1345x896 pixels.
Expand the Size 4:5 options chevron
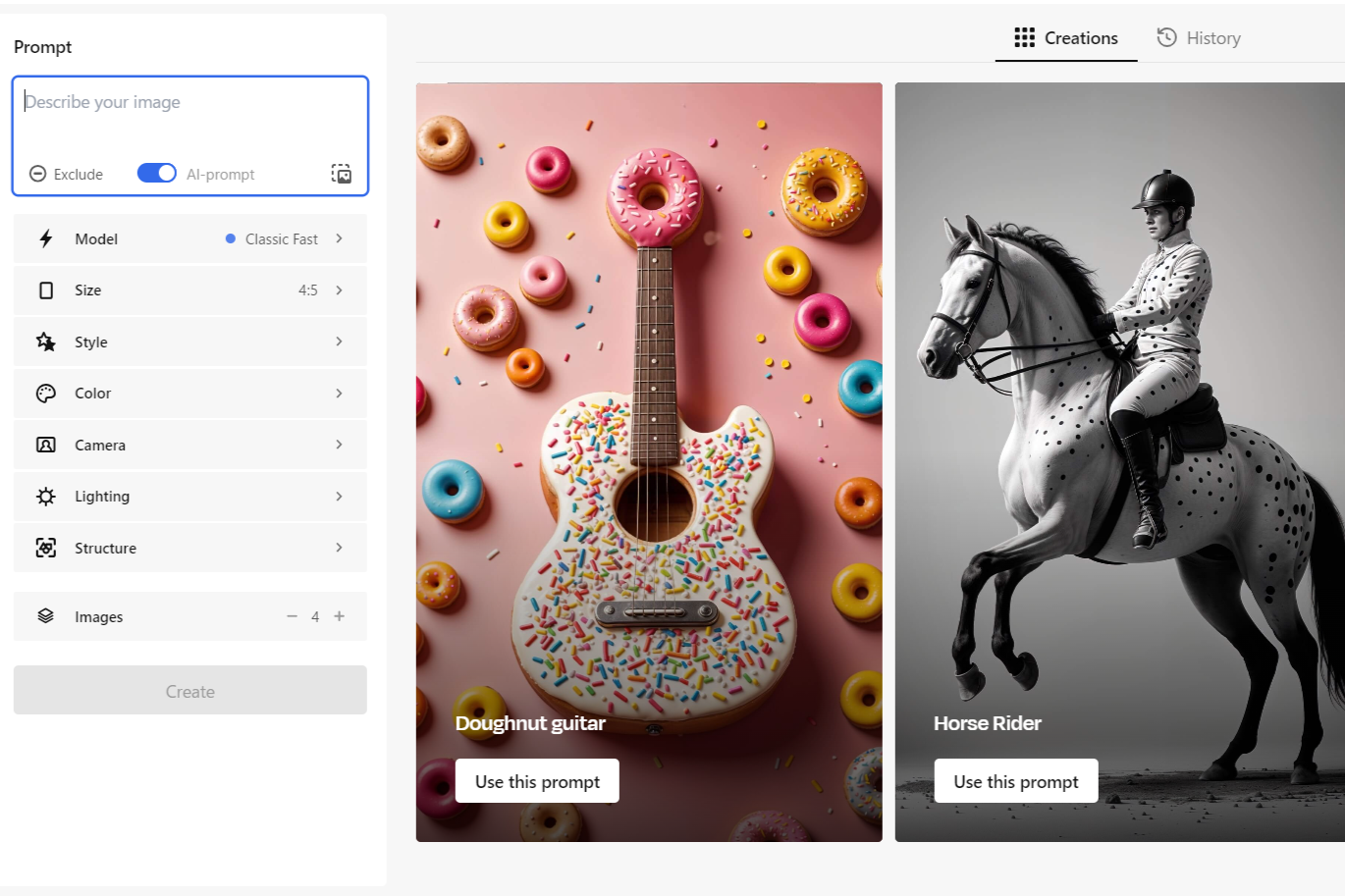coord(339,290)
